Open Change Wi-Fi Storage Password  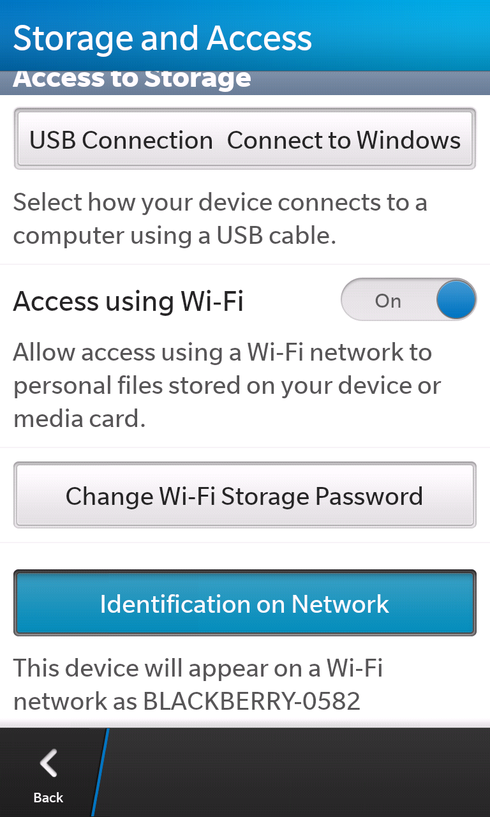point(245,495)
